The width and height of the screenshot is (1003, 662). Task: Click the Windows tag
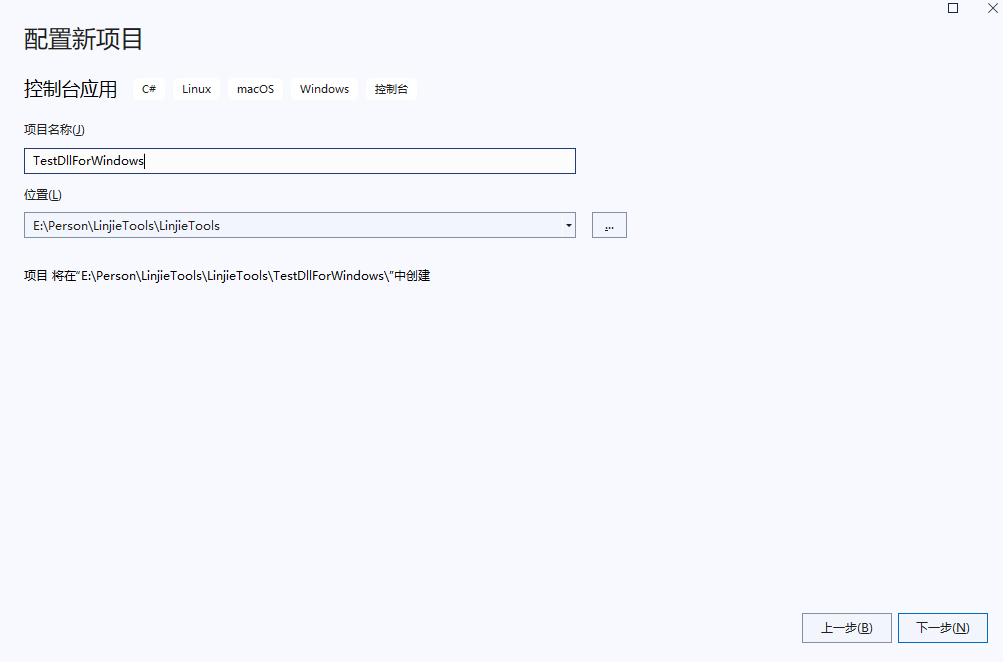[324, 89]
